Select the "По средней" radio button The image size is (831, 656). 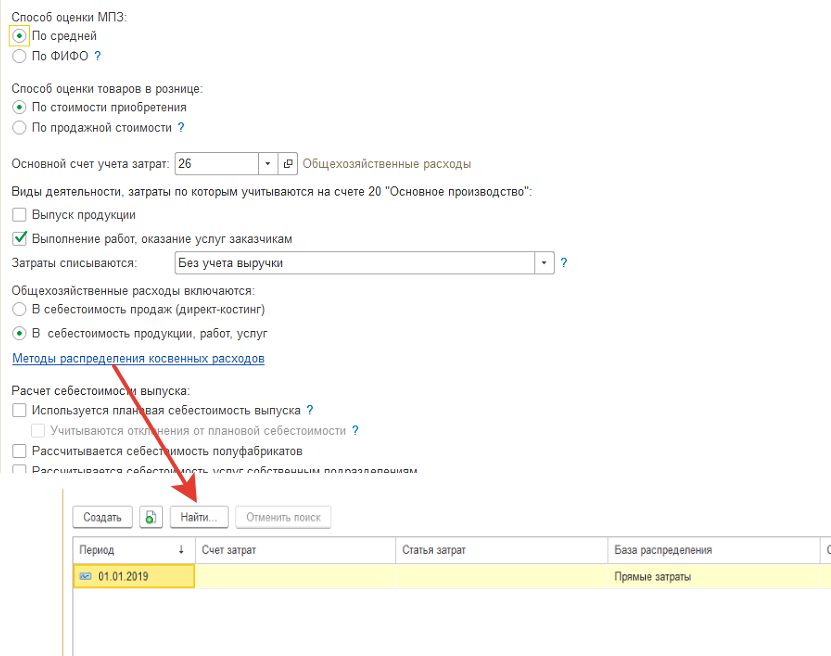pyautogui.click(x=19, y=36)
